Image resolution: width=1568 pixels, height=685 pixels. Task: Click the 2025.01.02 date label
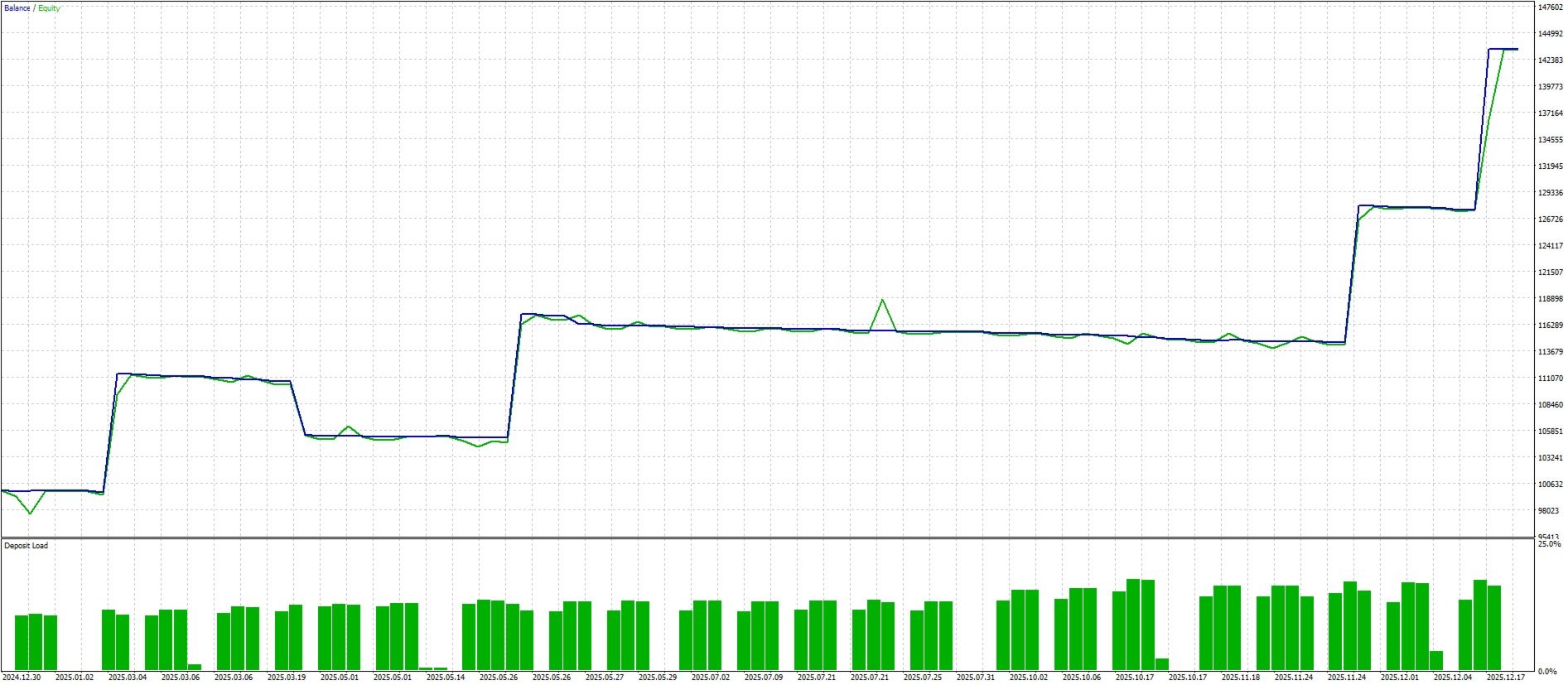(75, 678)
